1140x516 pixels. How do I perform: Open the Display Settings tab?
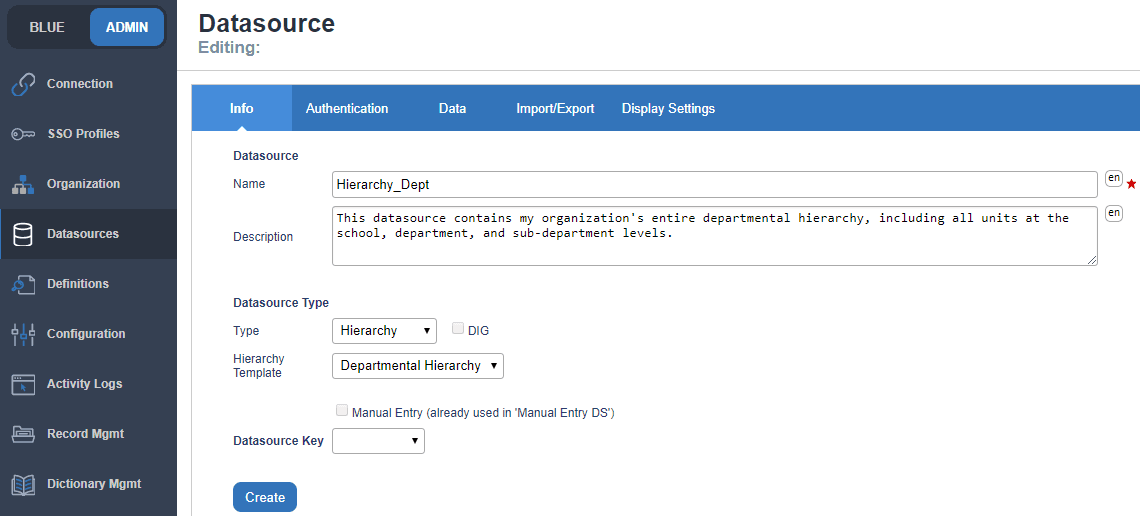coord(668,108)
